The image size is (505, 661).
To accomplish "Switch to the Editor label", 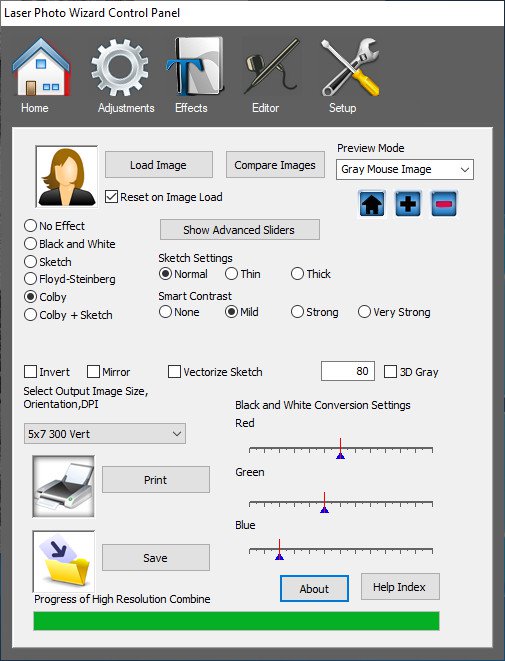I will [x=266, y=108].
